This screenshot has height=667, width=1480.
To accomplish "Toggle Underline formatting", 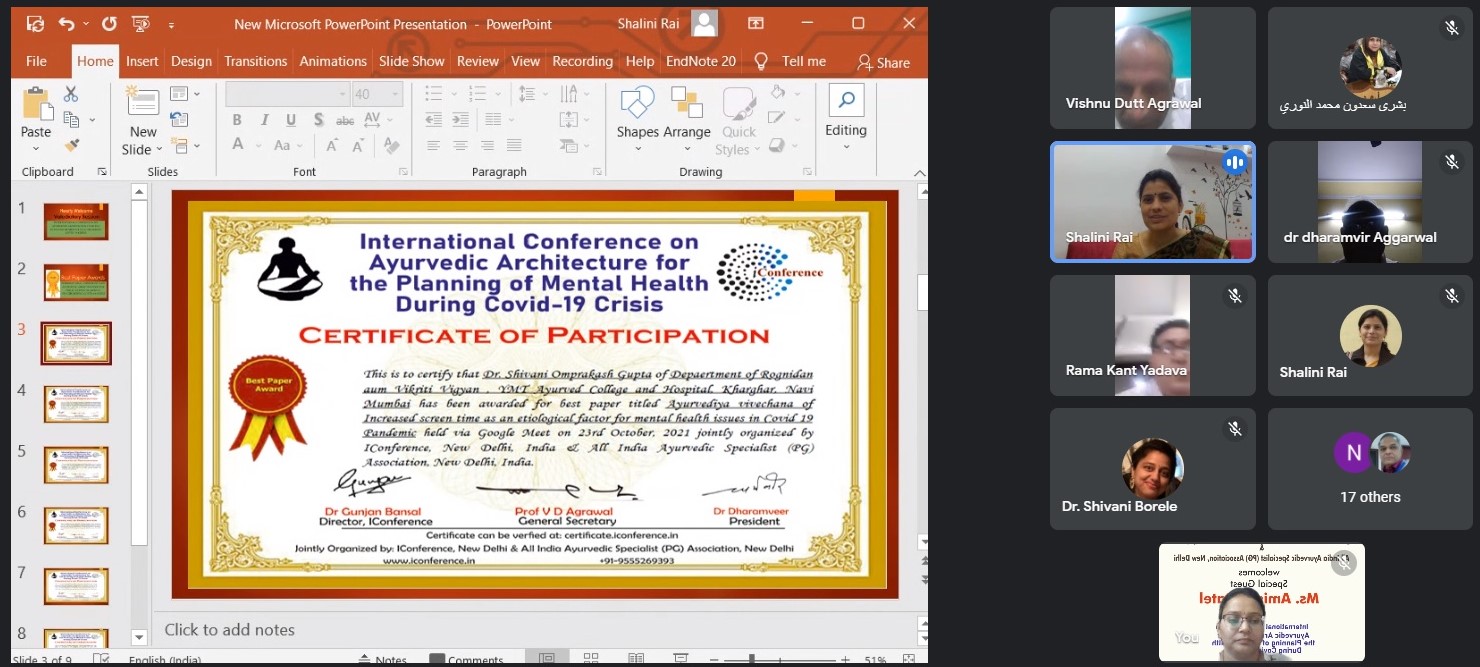I will pyautogui.click(x=291, y=120).
